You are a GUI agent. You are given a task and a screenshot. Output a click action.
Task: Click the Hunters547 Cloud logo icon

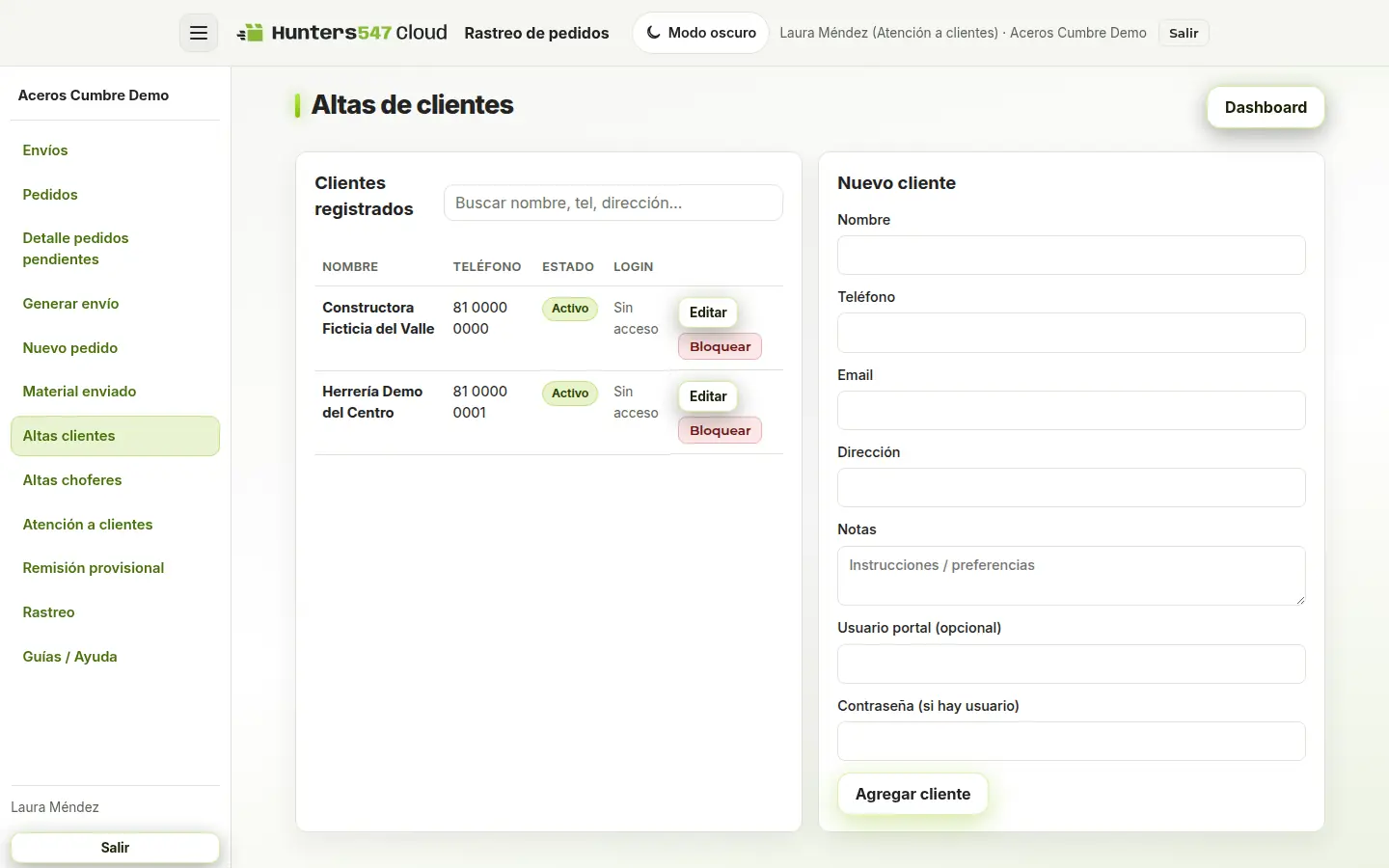coord(251,33)
